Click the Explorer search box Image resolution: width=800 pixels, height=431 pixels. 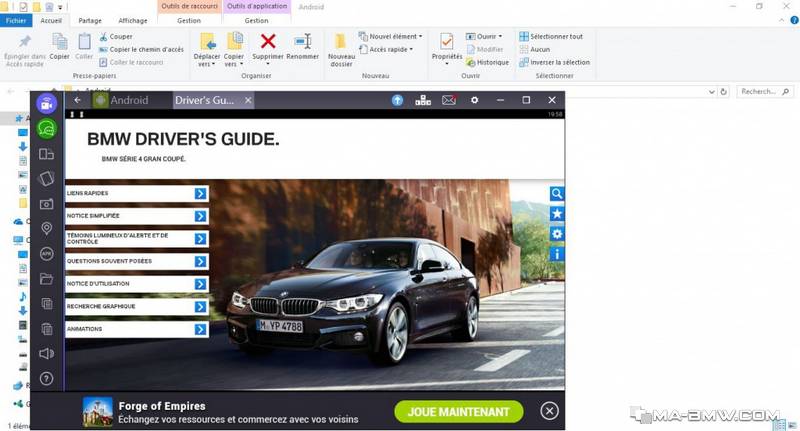click(x=765, y=92)
